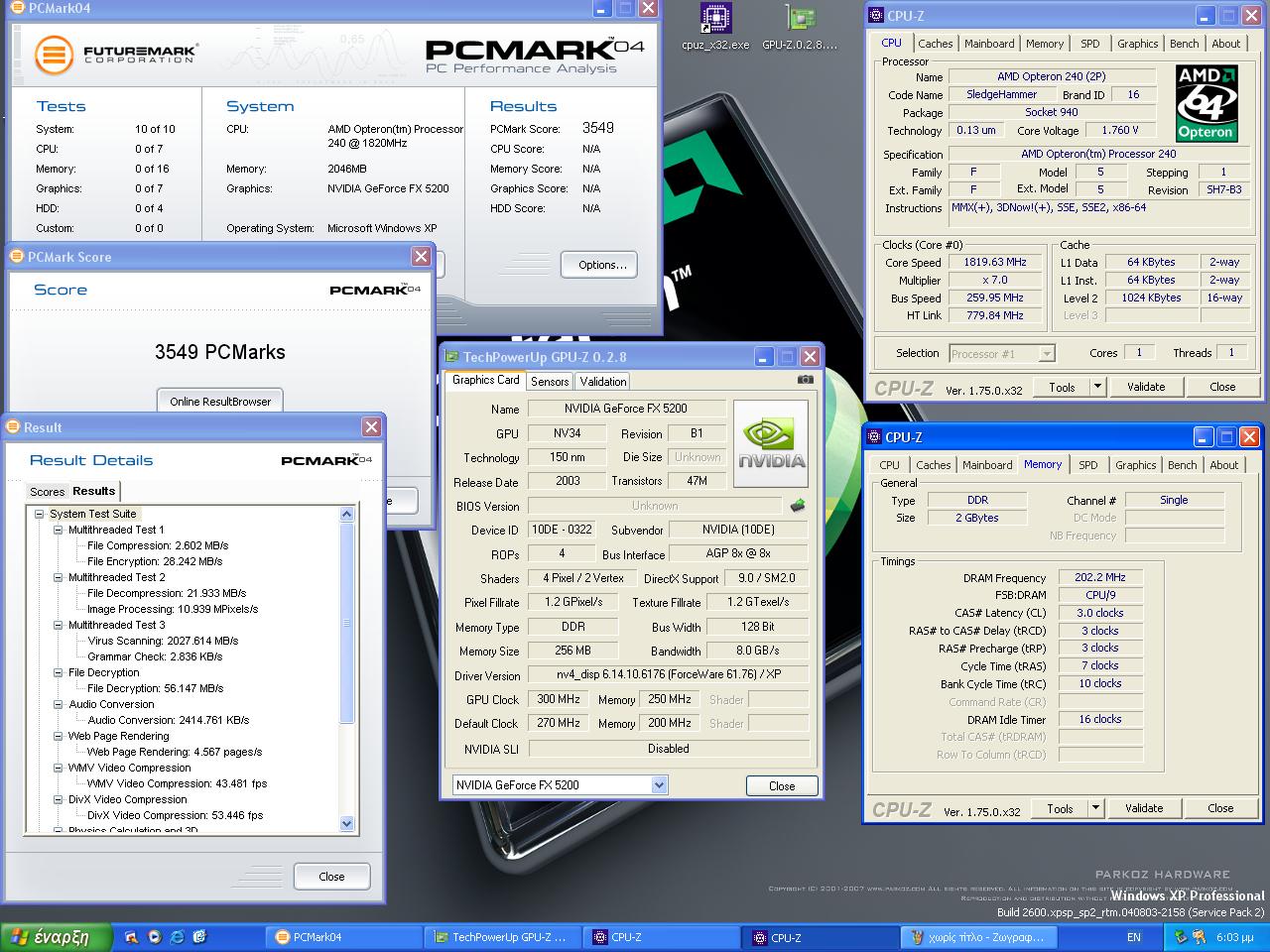
Task: Click Close button in Result Details window
Action: pyautogui.click(x=331, y=877)
